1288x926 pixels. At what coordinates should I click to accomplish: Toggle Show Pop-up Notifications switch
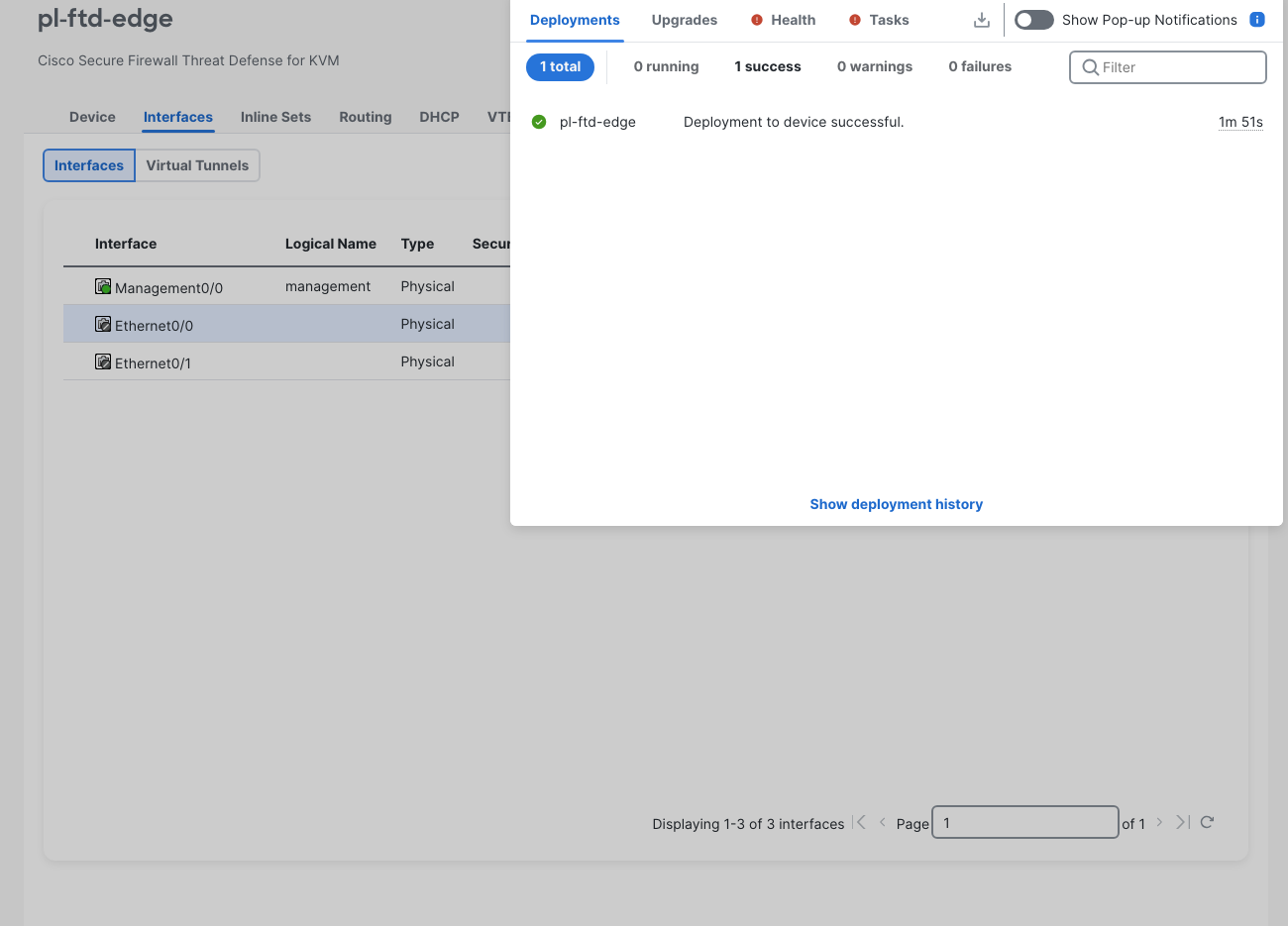(x=1033, y=20)
